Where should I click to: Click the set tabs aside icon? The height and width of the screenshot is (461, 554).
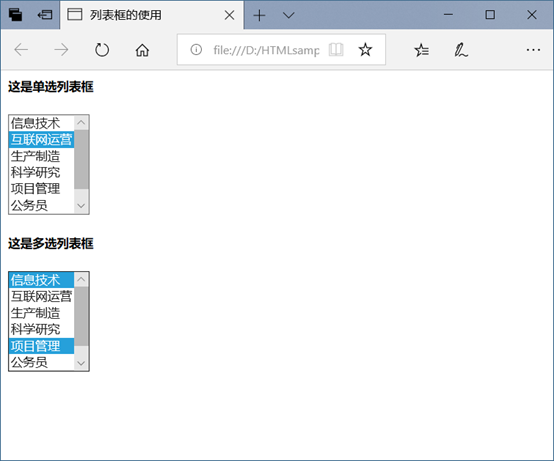pos(45,15)
